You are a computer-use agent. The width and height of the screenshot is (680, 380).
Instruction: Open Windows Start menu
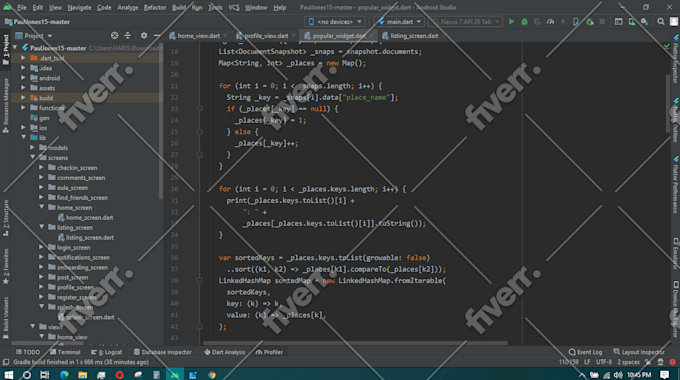coord(8,374)
